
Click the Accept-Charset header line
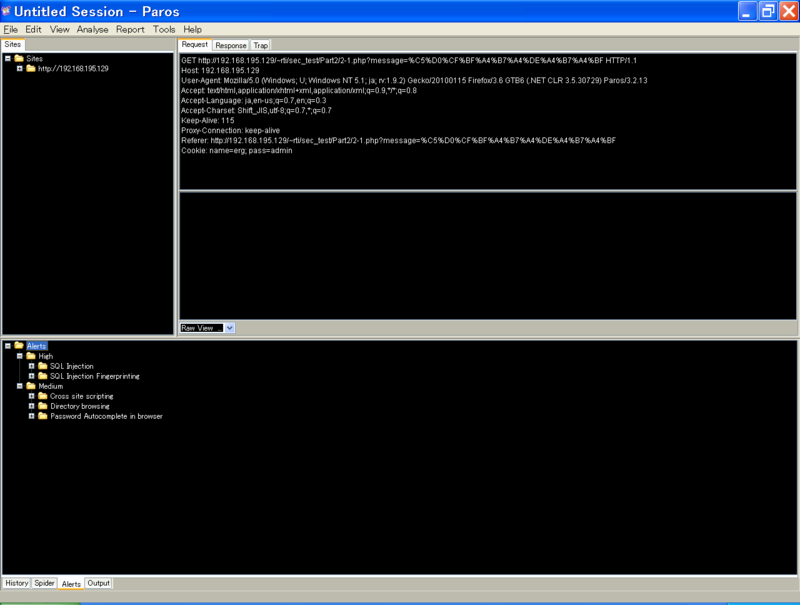click(256, 110)
